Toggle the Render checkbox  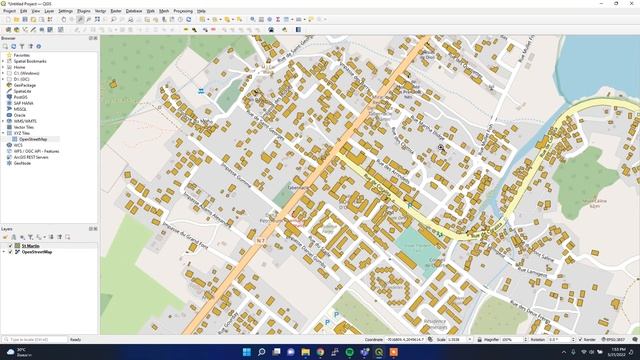pos(580,340)
